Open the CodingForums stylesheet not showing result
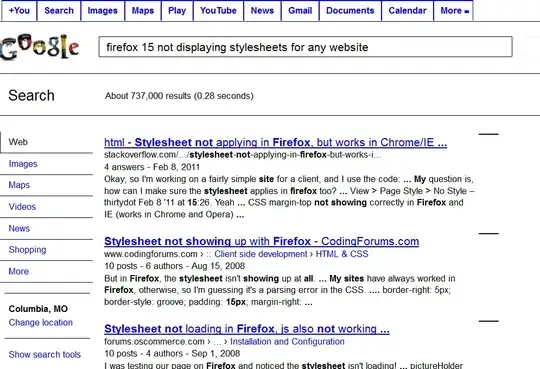 coord(261,241)
